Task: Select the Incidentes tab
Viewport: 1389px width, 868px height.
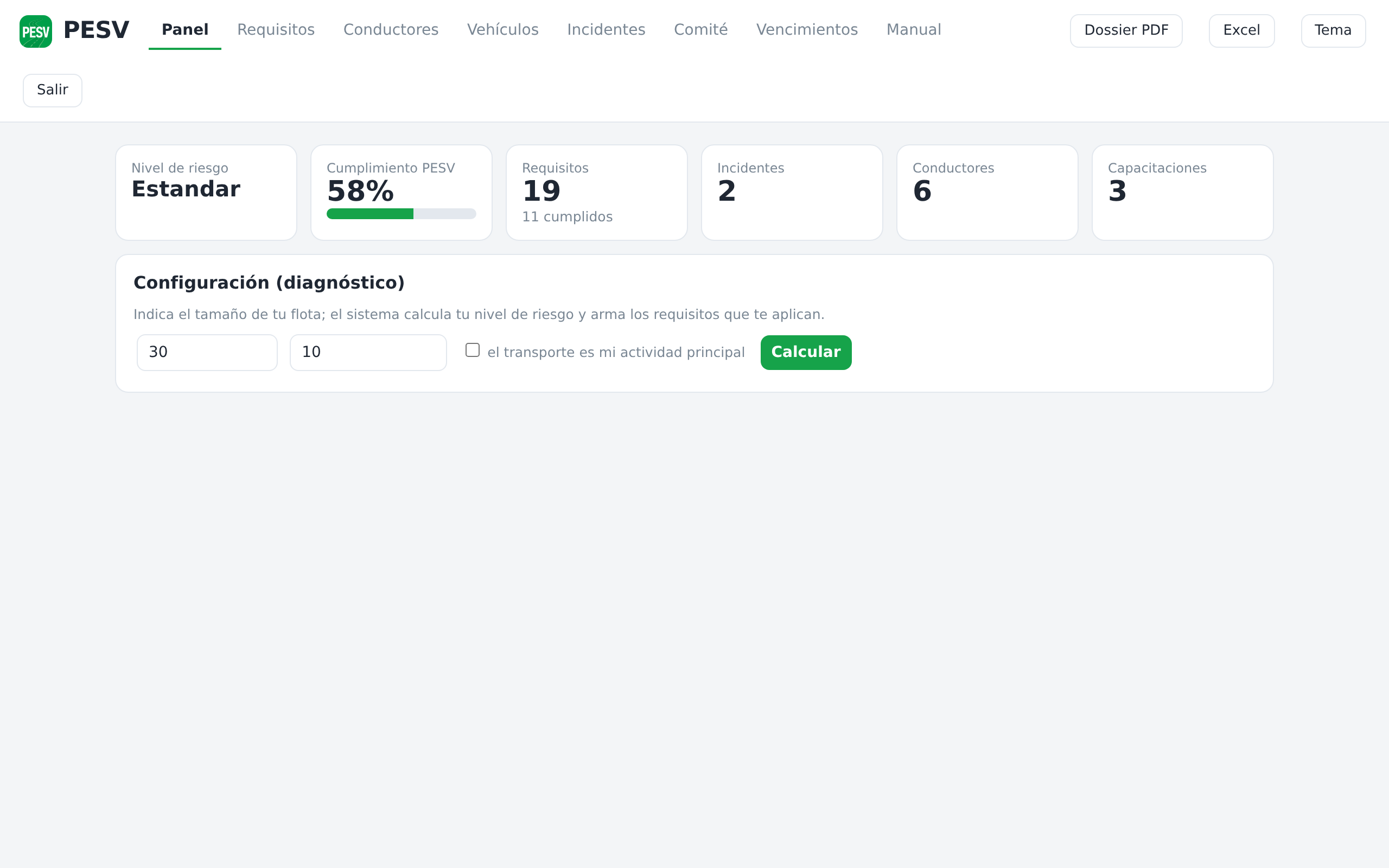Action: 606,30
